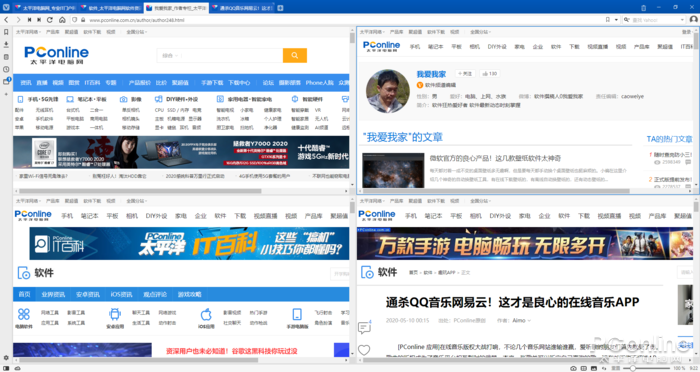Open the Notes side panel

(x=6, y=57)
